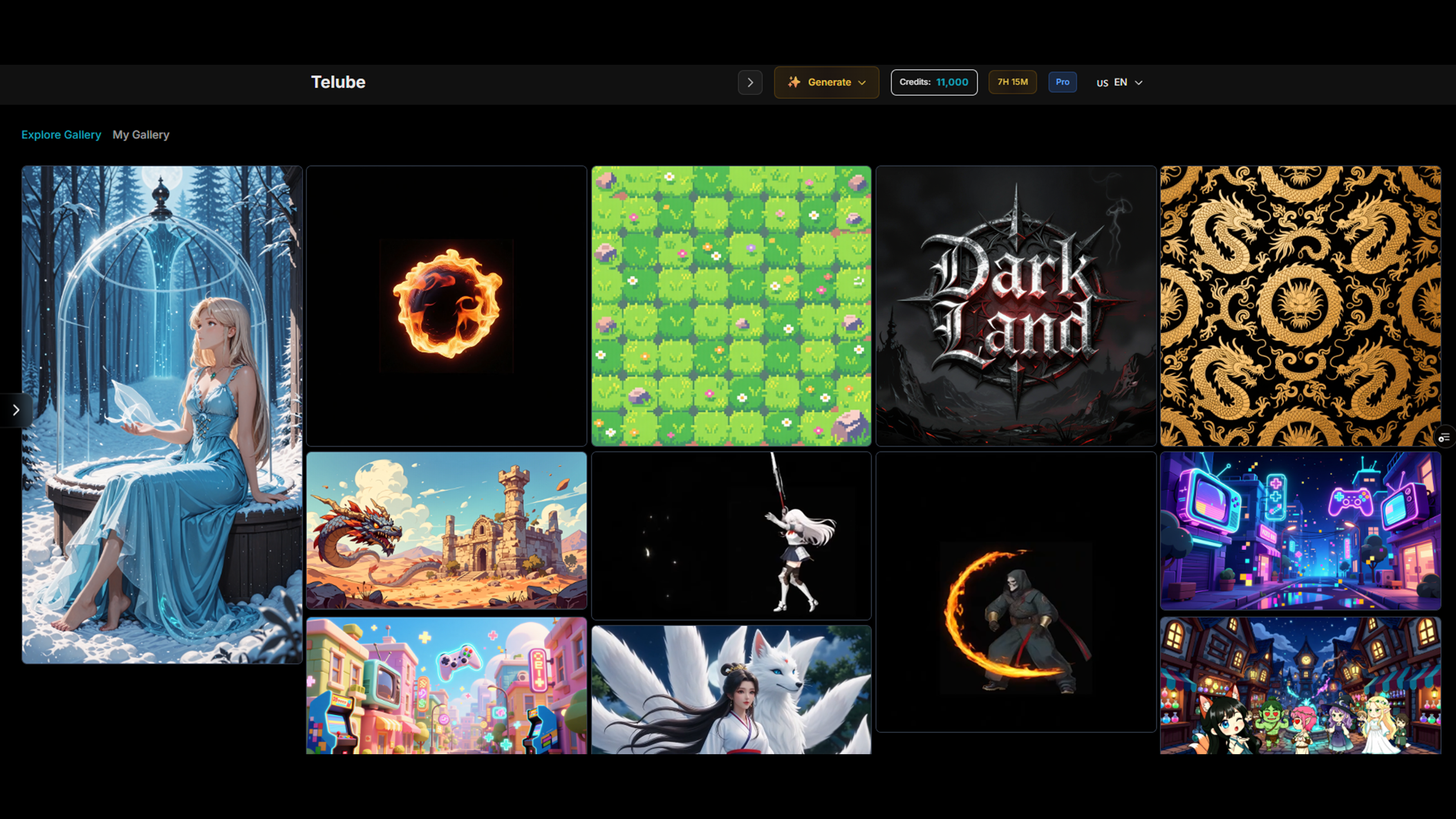Click the Telube logo
Screen dimensions: 1456x819
[x=338, y=83]
